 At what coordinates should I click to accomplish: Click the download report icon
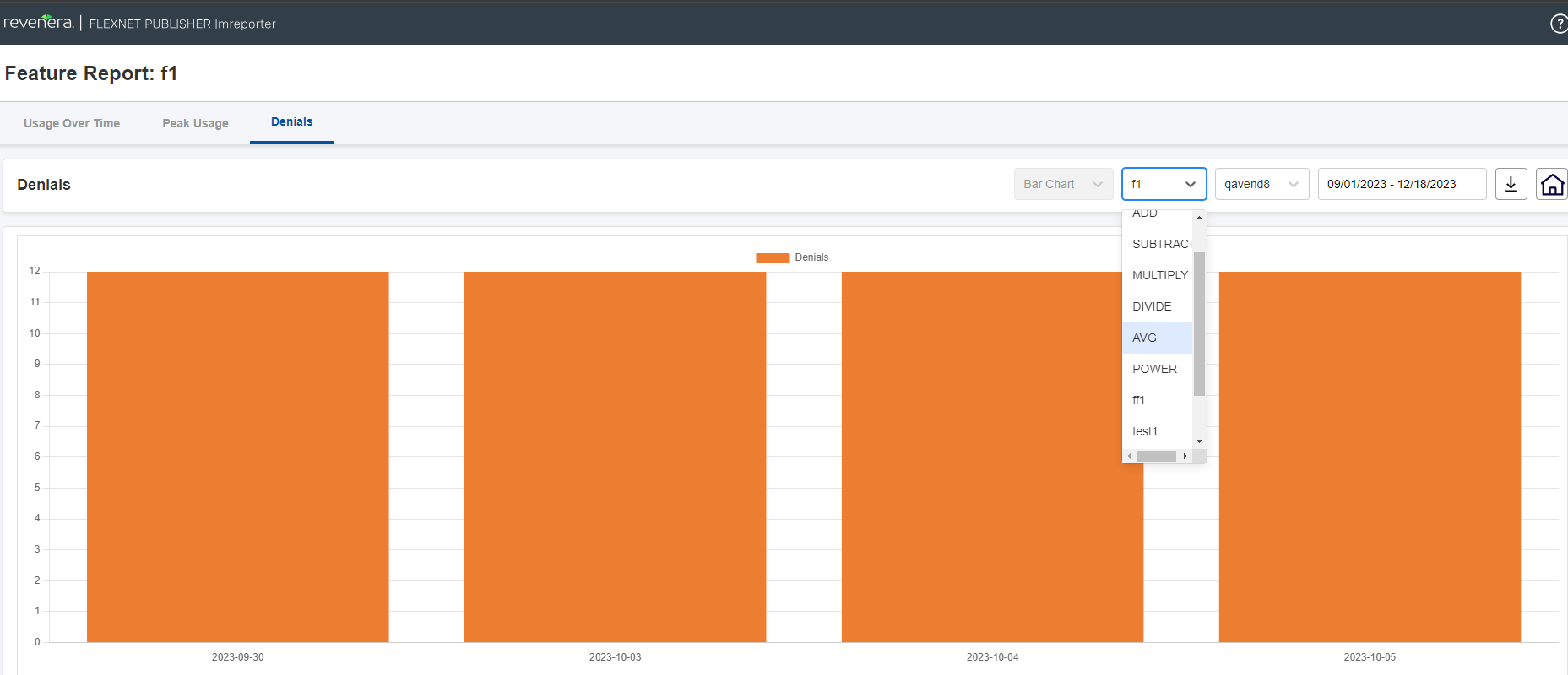(x=1511, y=184)
